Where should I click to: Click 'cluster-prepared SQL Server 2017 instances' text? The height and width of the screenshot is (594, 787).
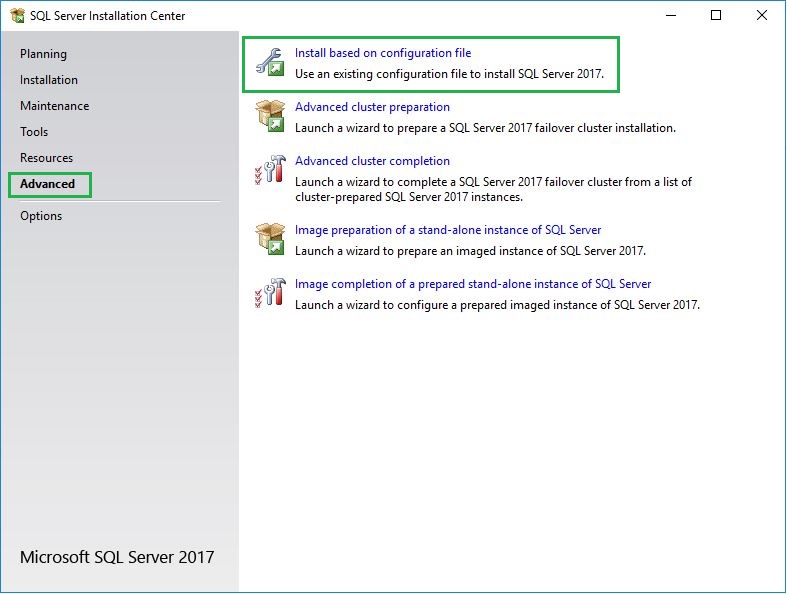409,197
